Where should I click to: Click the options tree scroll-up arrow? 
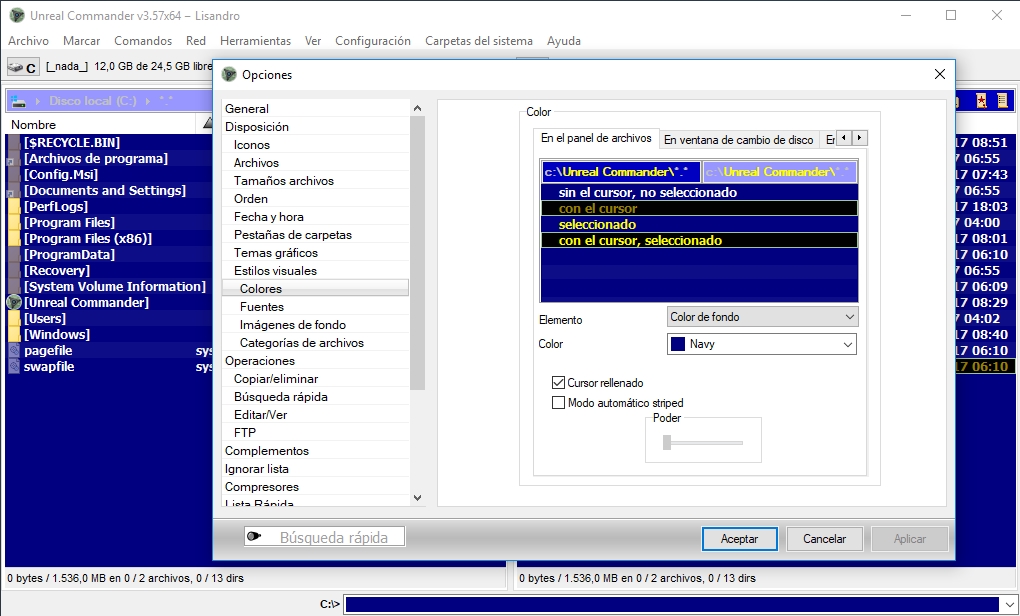418,108
